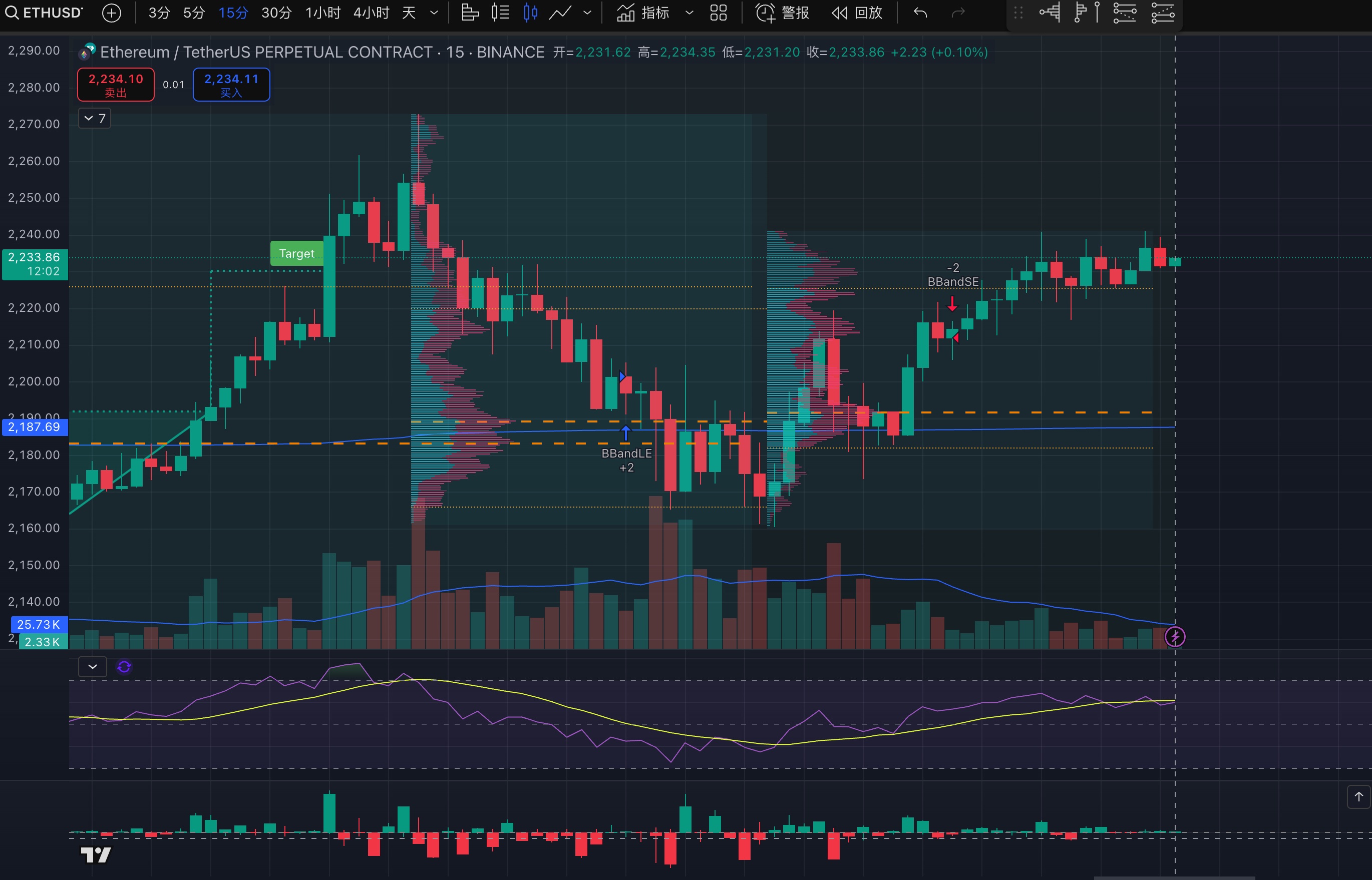Click the red 卖出 sell button
Viewport: 1372px width, 880px height.
click(x=116, y=85)
